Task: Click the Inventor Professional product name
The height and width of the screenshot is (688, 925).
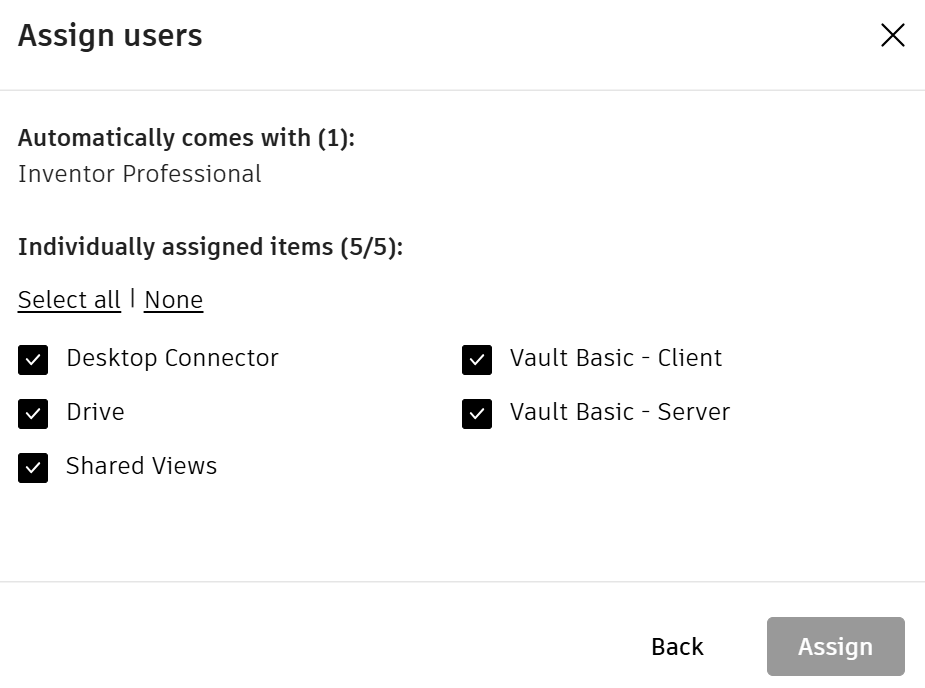Action: pyautogui.click(x=140, y=174)
